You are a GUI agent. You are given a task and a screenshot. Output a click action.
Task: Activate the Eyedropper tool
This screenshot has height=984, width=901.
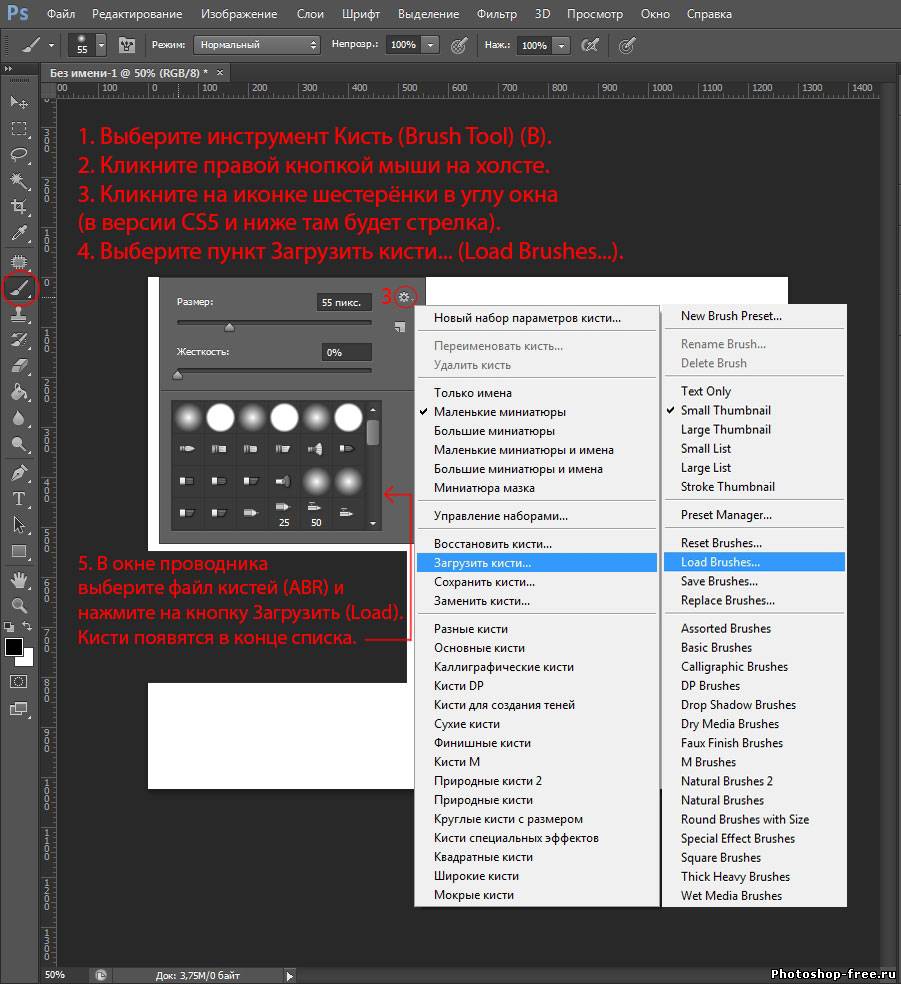(x=18, y=234)
